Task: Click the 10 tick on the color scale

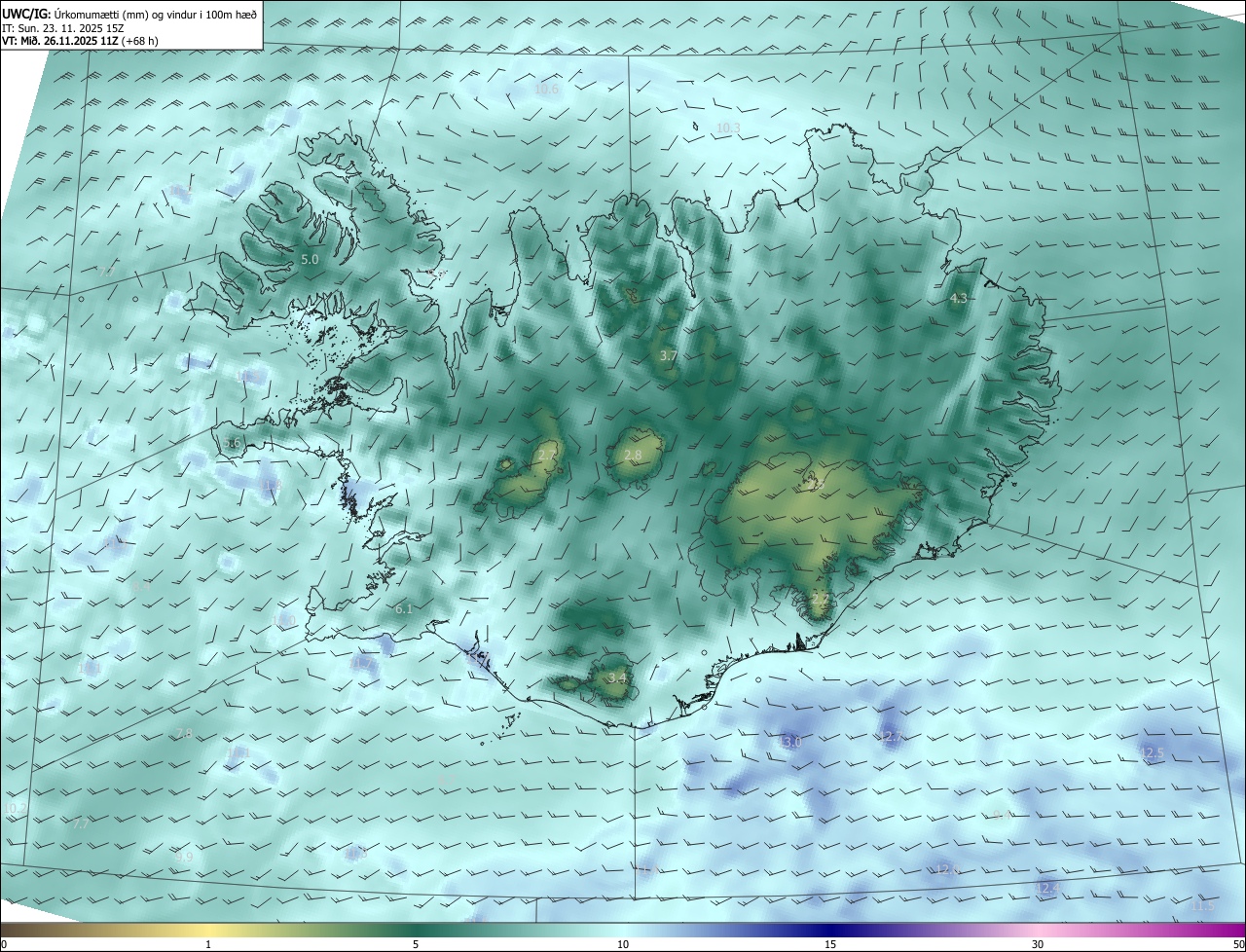Action: pyautogui.click(x=623, y=944)
